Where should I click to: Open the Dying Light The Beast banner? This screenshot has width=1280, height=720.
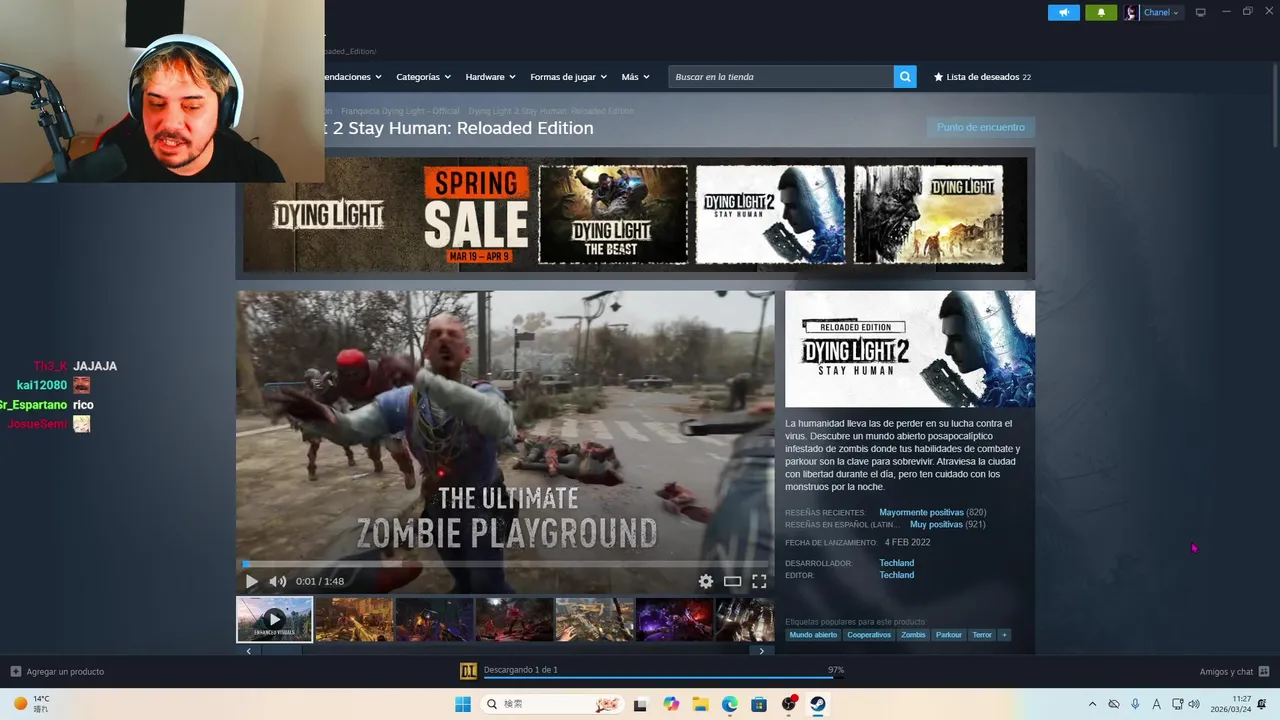[x=613, y=215]
